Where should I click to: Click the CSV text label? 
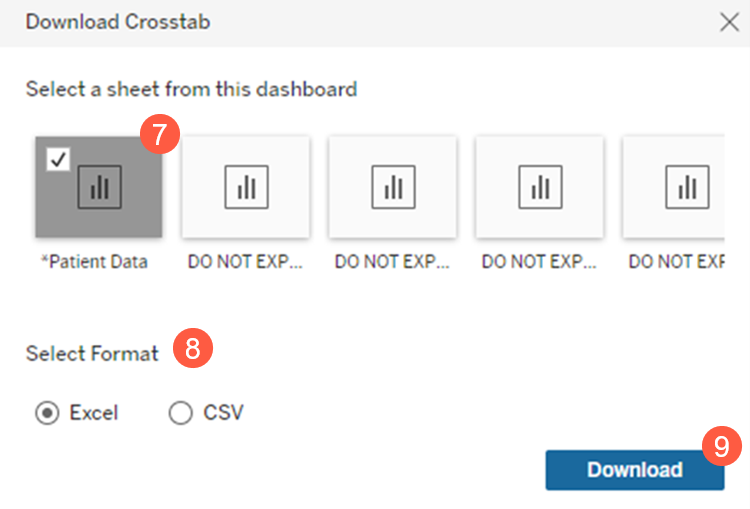pyautogui.click(x=223, y=413)
